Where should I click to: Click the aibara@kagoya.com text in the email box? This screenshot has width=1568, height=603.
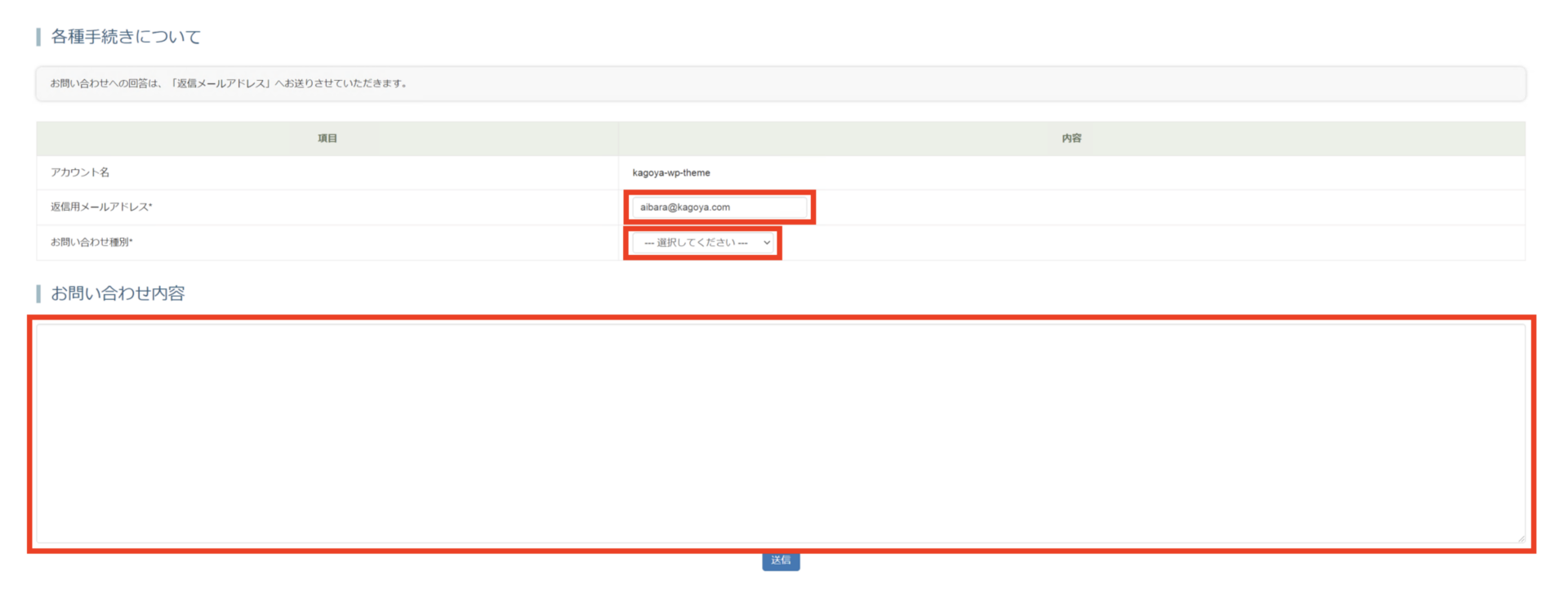pos(684,208)
